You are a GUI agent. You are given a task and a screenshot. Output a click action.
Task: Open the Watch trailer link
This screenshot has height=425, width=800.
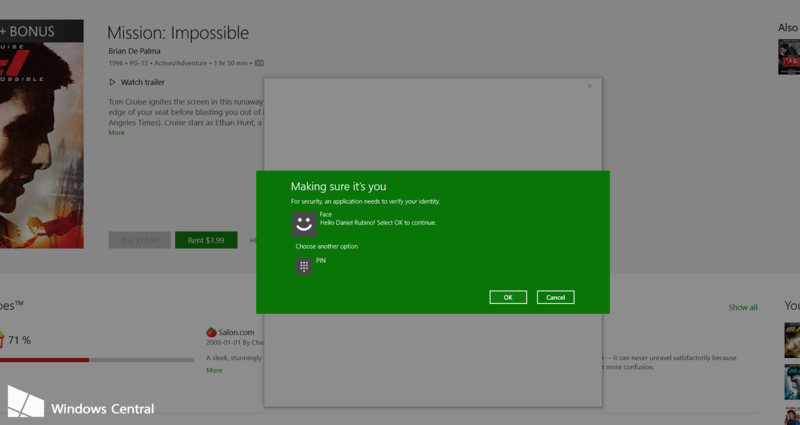coord(142,82)
